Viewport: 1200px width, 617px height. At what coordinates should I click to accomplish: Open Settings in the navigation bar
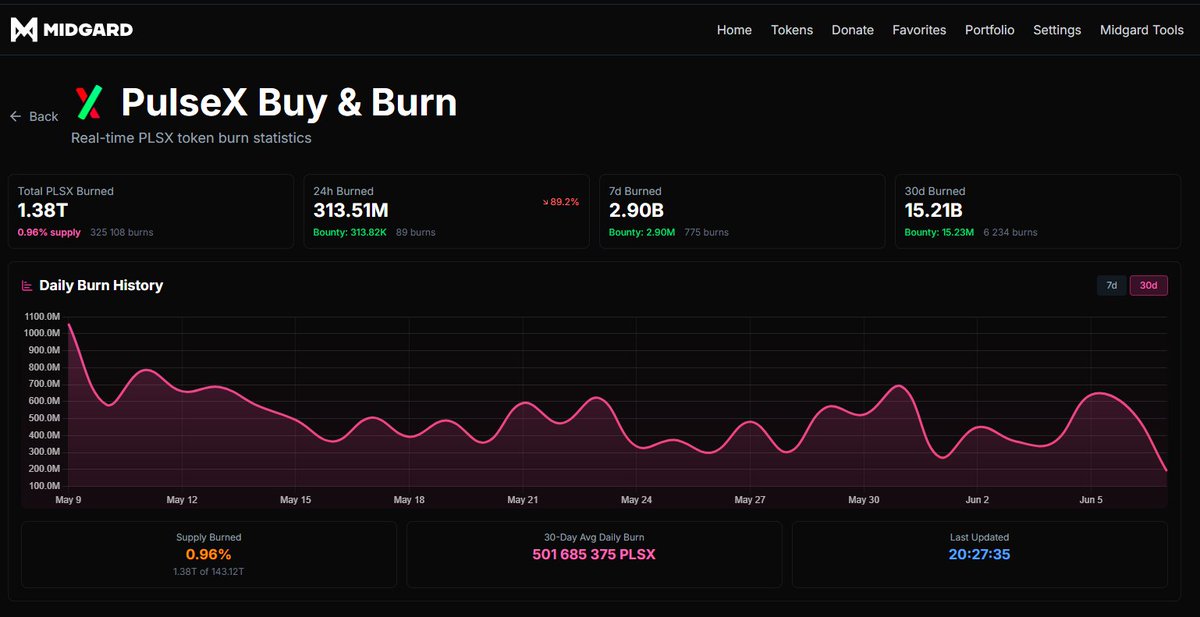(1057, 30)
